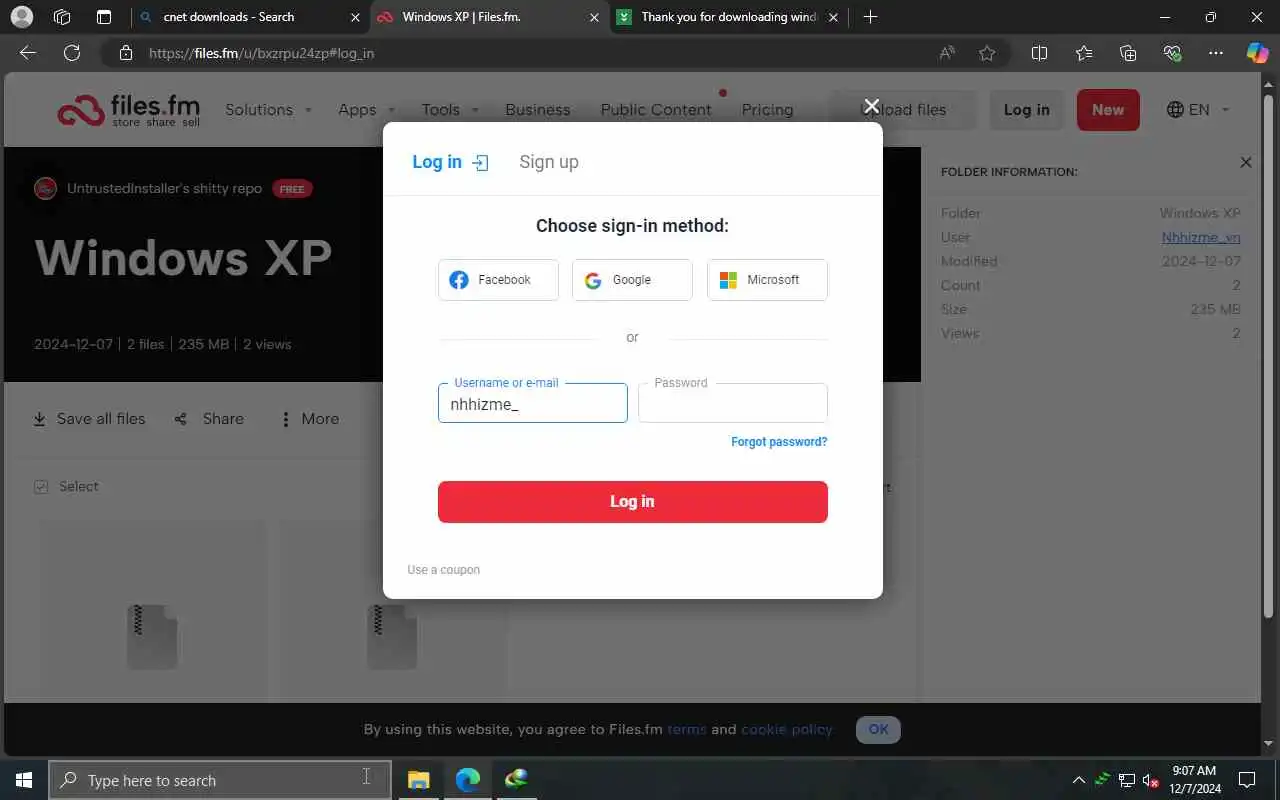Click the red Log in button
The image size is (1280, 800).
[x=632, y=502]
